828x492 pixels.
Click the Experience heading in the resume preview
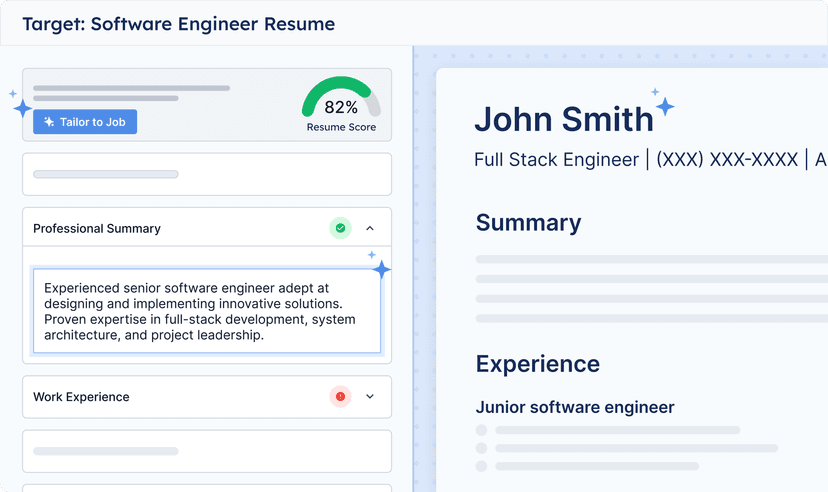point(538,364)
